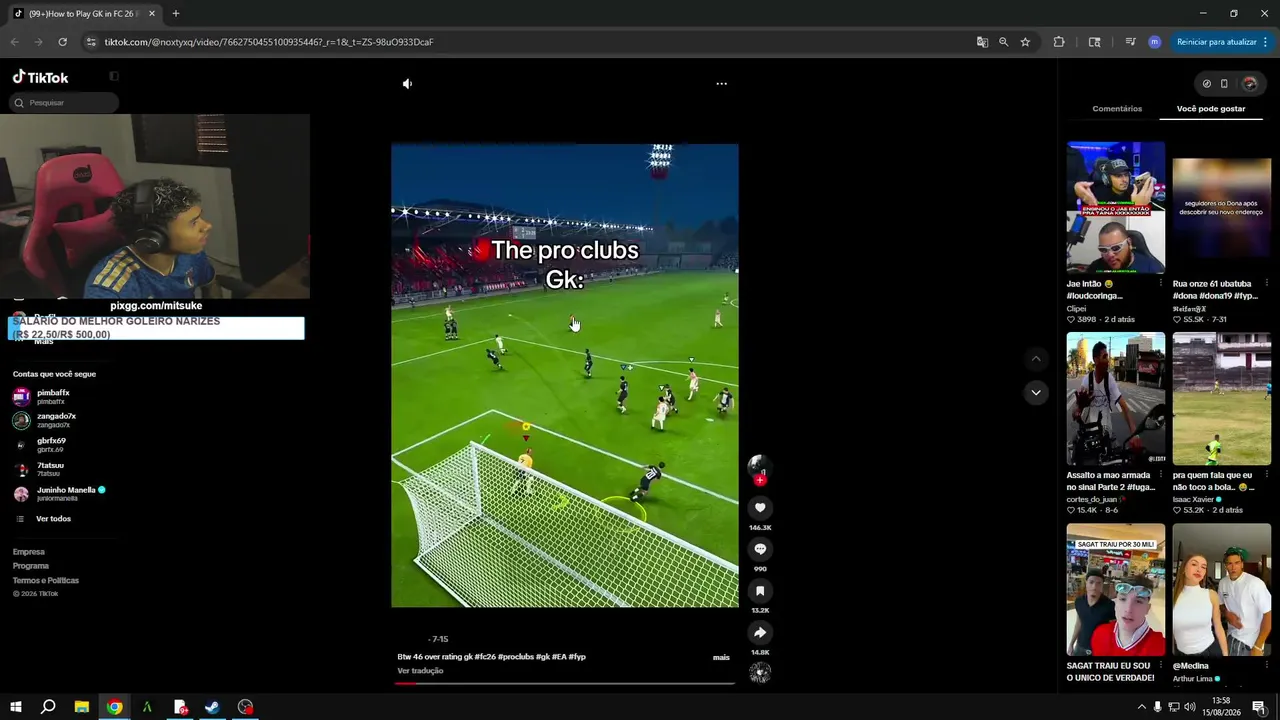Open the phone icon in TikTok top pill
The height and width of the screenshot is (720, 1280).
tap(1224, 84)
